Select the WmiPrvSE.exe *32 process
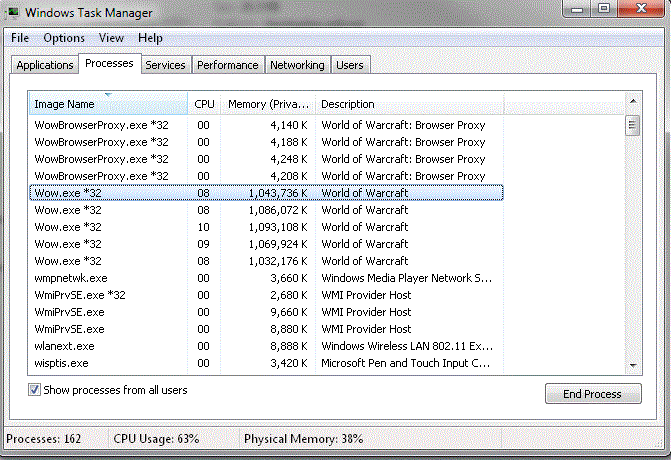This screenshot has width=671, height=460. [266, 295]
